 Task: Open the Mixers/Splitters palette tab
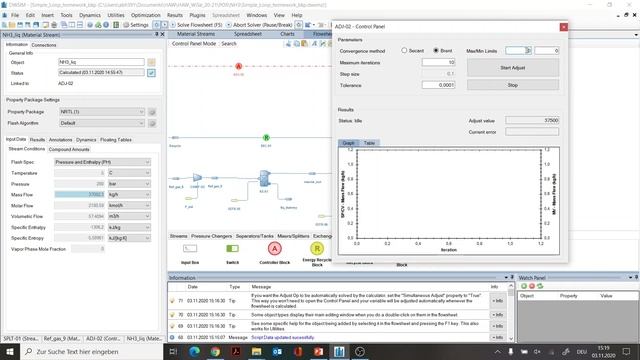(x=293, y=236)
